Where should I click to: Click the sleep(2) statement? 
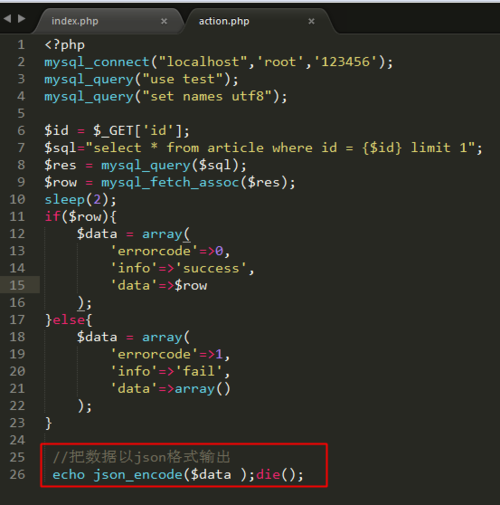[x=80, y=200]
